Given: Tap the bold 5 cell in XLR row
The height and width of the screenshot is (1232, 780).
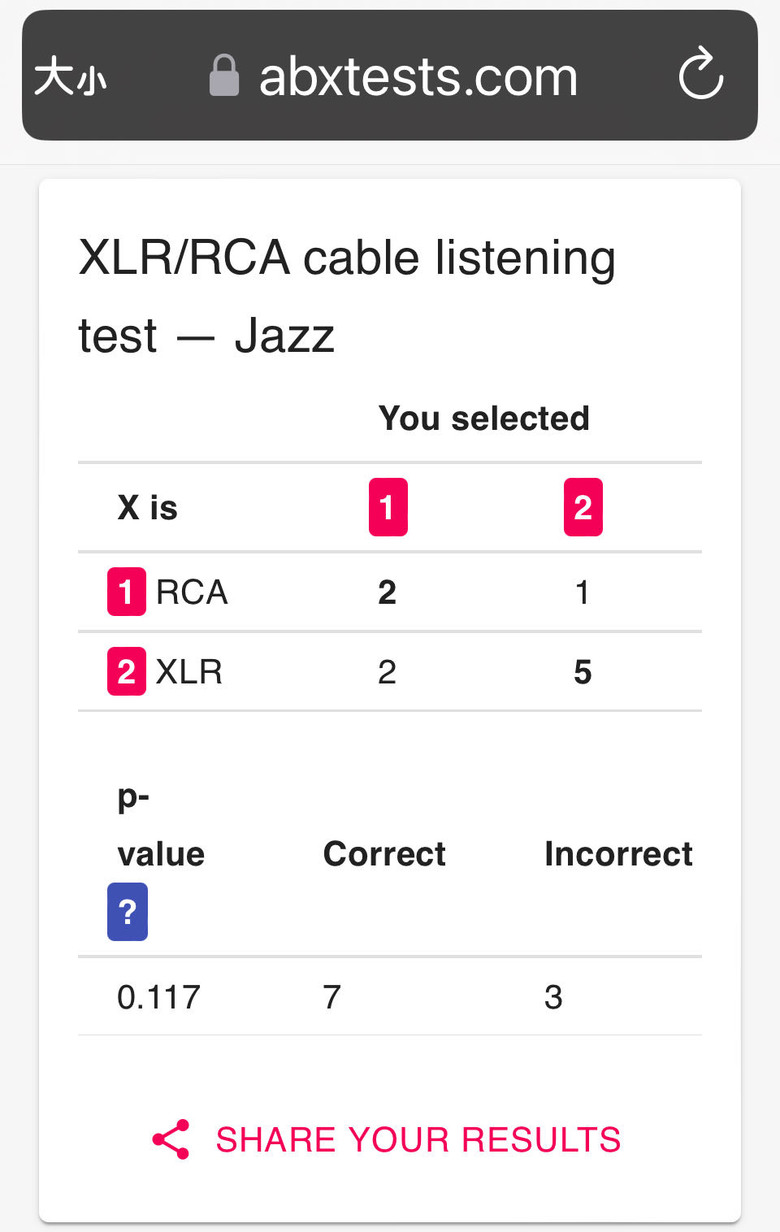Looking at the screenshot, I should pos(583,672).
